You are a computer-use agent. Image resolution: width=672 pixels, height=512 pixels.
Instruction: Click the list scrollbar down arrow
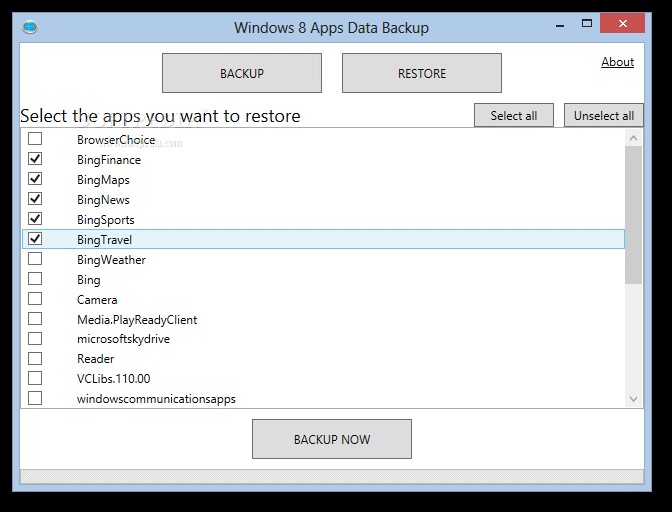(x=633, y=399)
